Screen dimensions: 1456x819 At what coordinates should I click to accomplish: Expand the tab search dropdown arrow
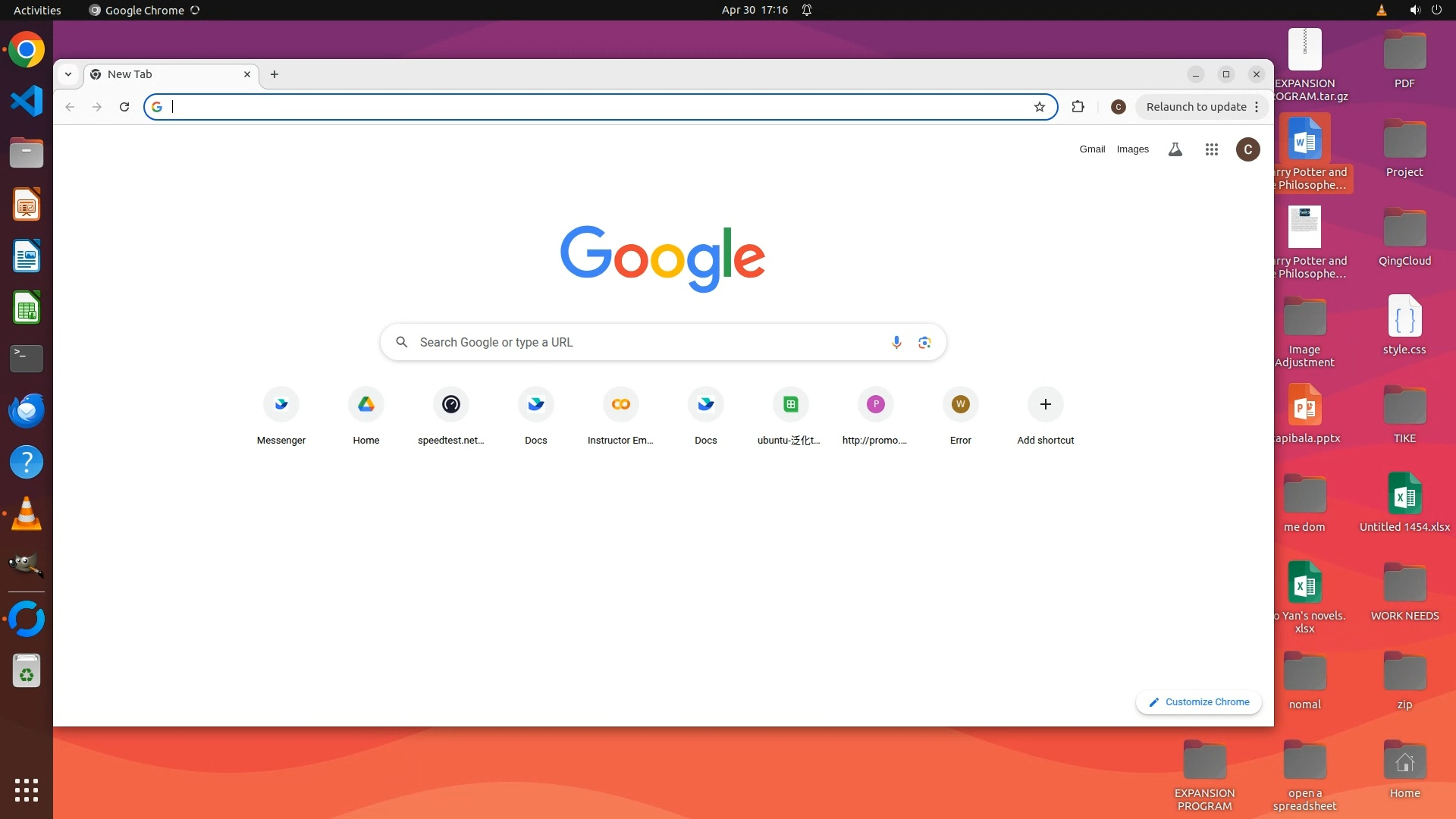(68, 74)
